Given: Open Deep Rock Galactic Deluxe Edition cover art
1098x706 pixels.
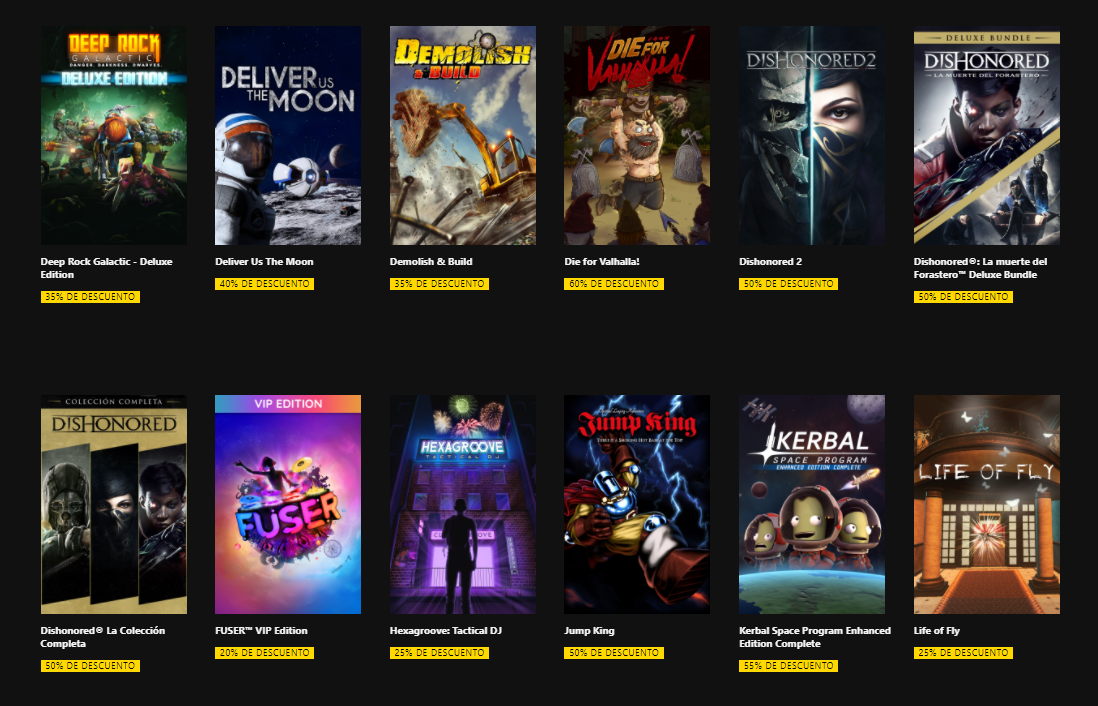Looking at the screenshot, I should pyautogui.click(x=113, y=135).
